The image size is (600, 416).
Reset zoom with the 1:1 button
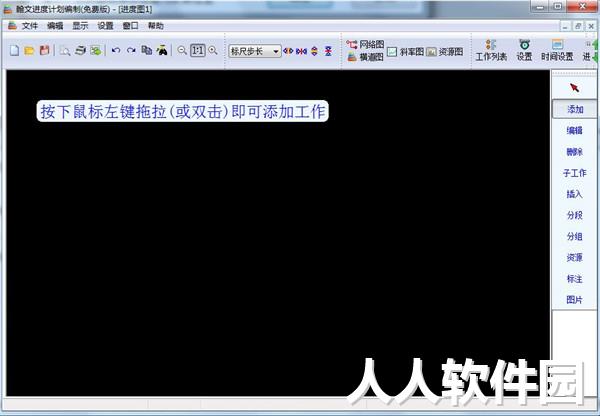[x=198, y=51]
